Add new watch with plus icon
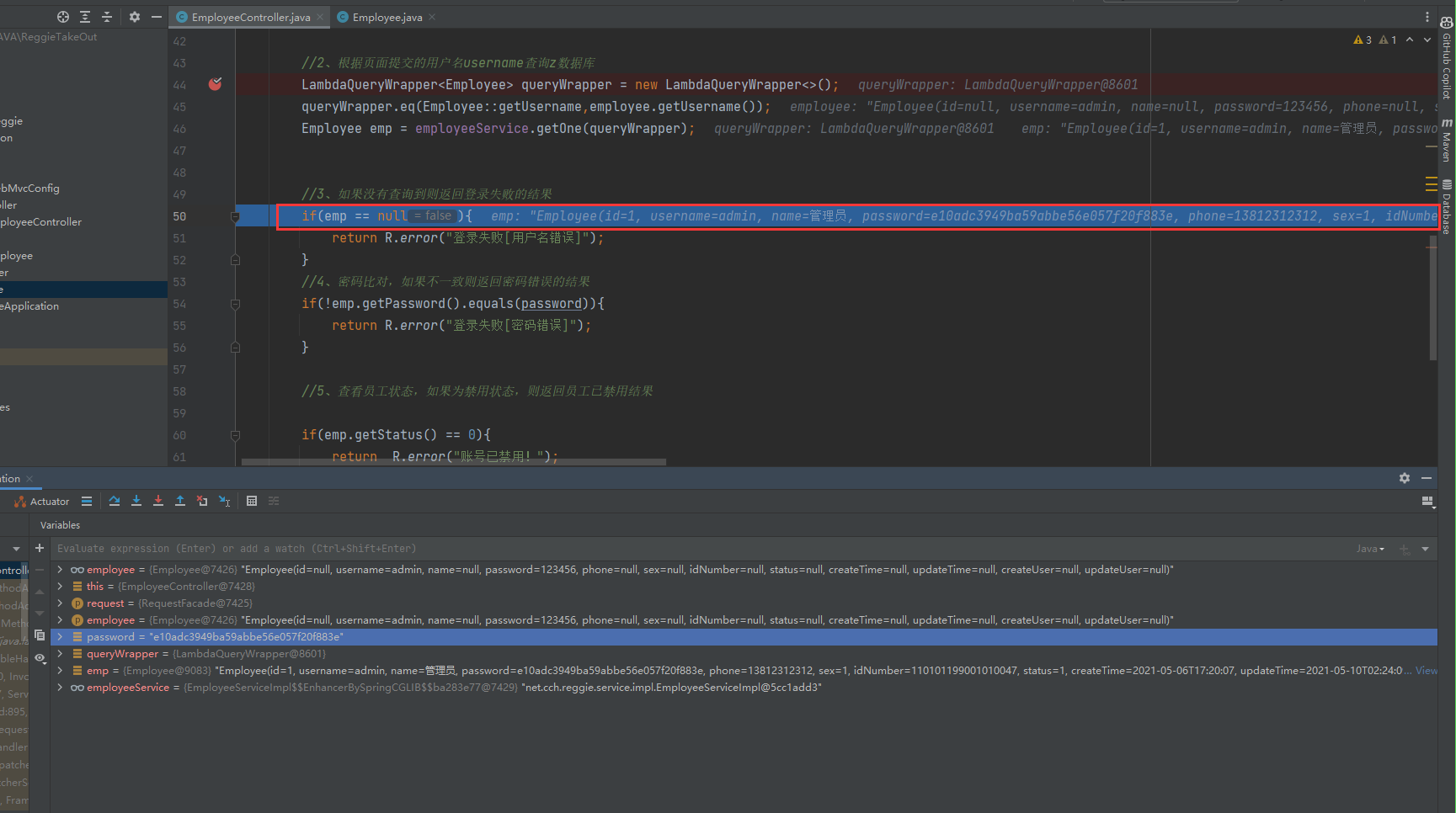 40,548
